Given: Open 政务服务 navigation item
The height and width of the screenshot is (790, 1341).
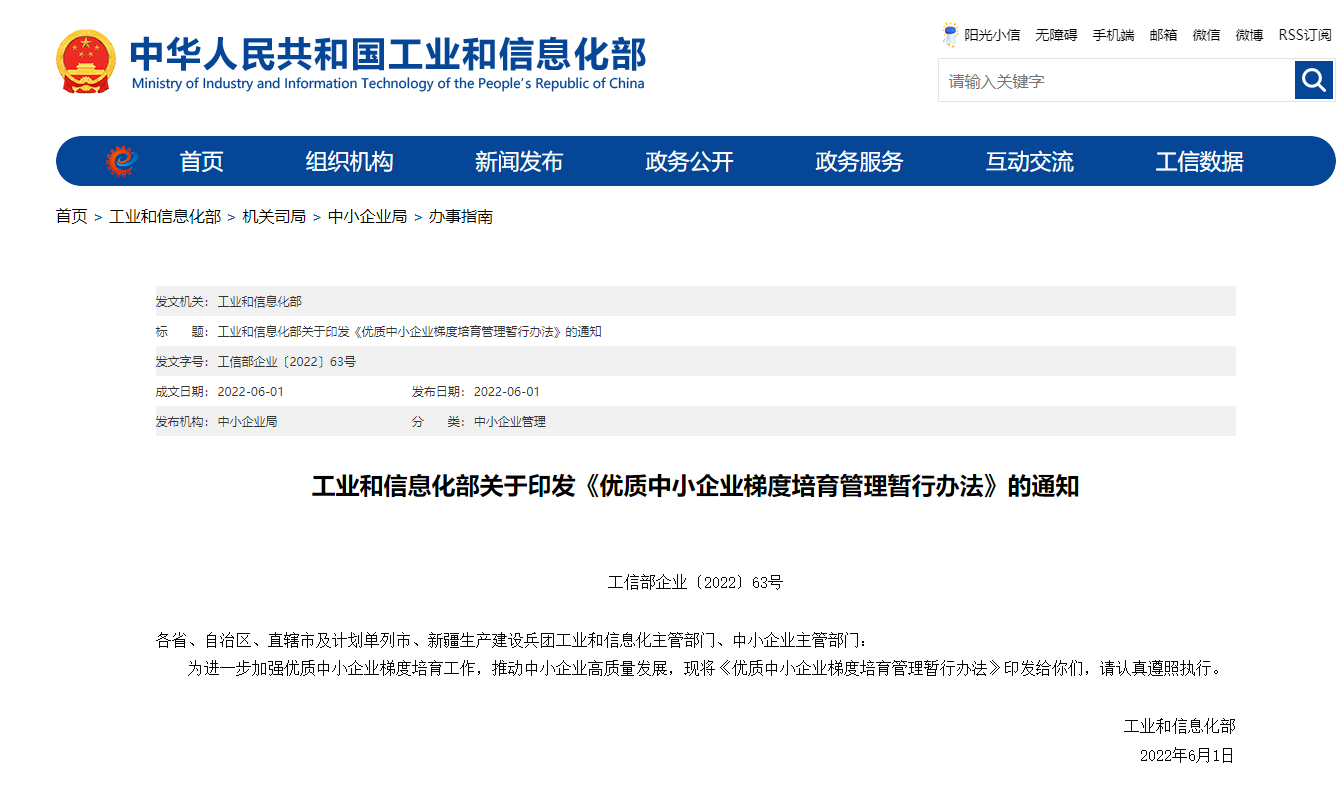Looking at the screenshot, I should (x=859, y=162).
